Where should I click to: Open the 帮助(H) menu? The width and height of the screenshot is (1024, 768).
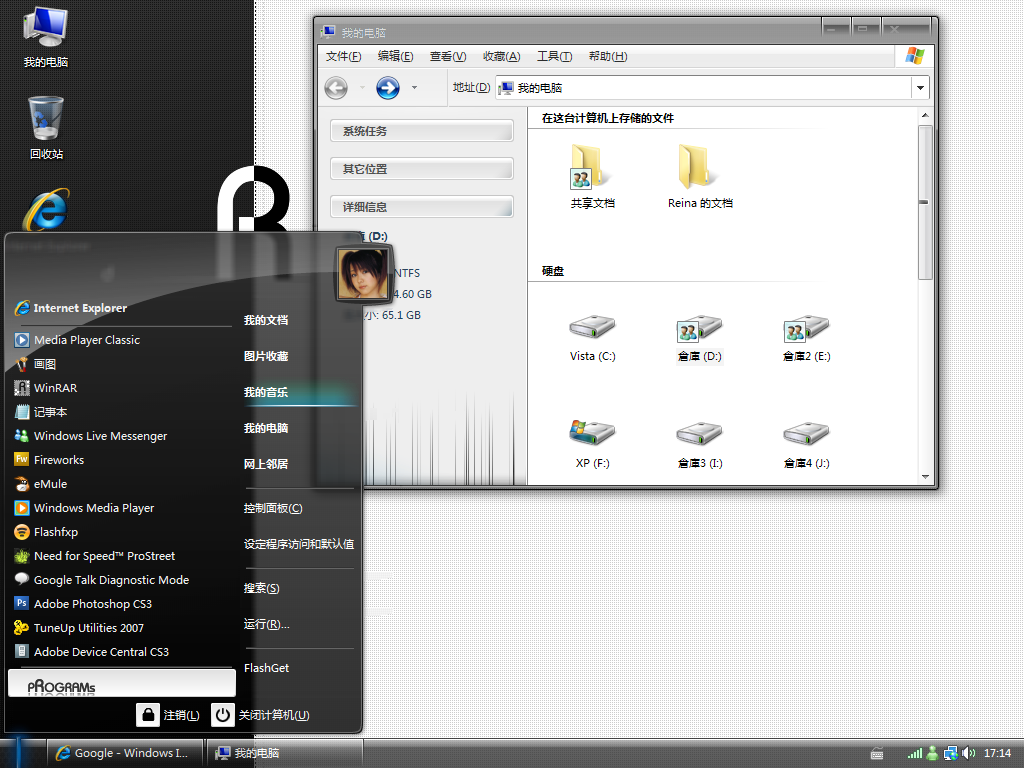[608, 56]
